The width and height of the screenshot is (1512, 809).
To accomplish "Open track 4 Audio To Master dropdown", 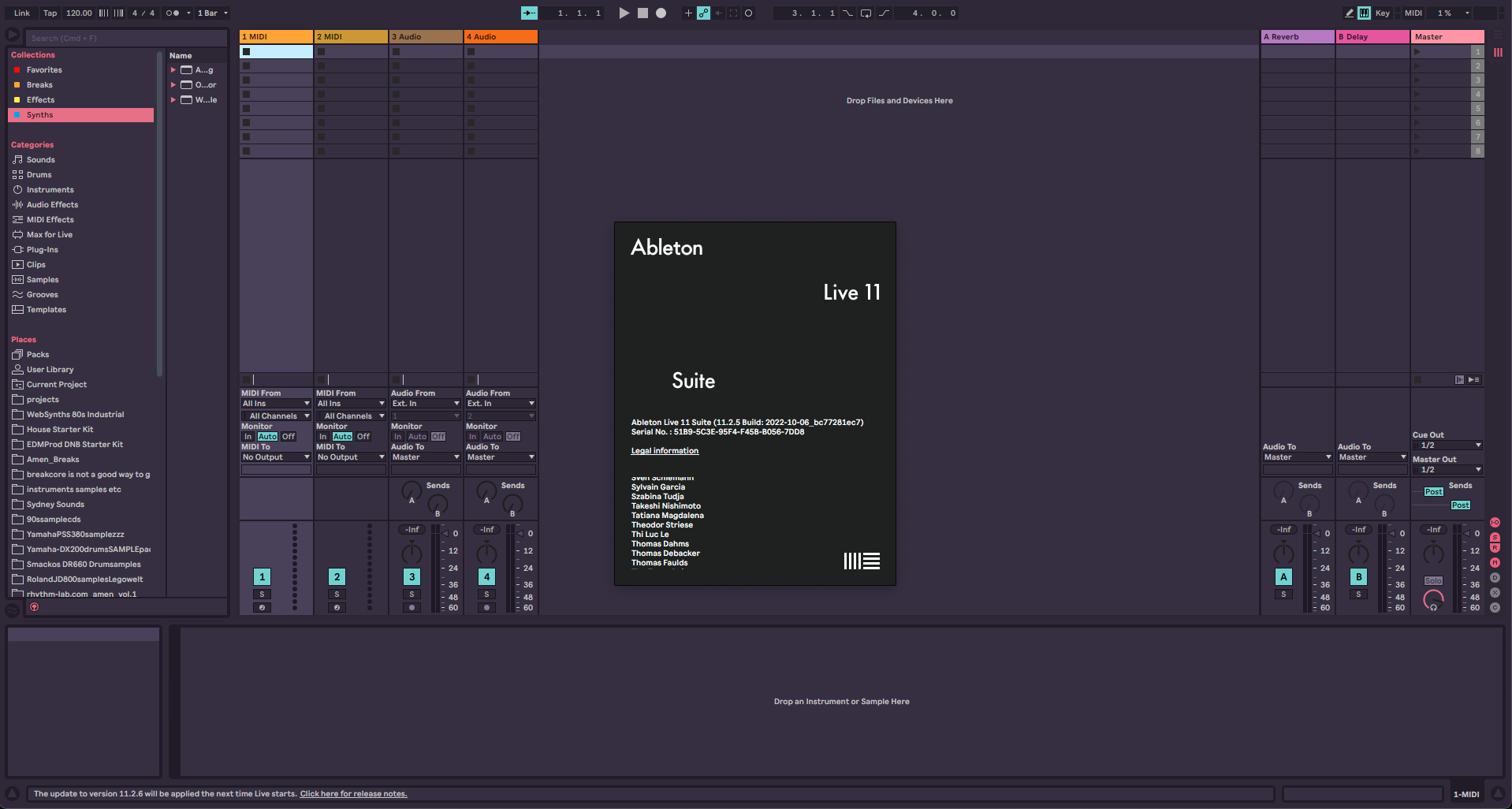I will pos(501,457).
